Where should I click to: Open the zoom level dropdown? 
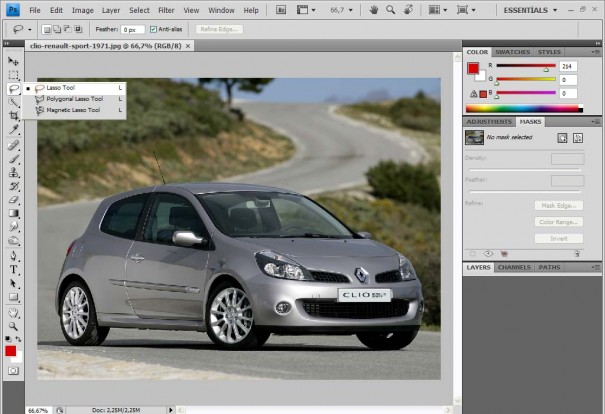point(351,10)
